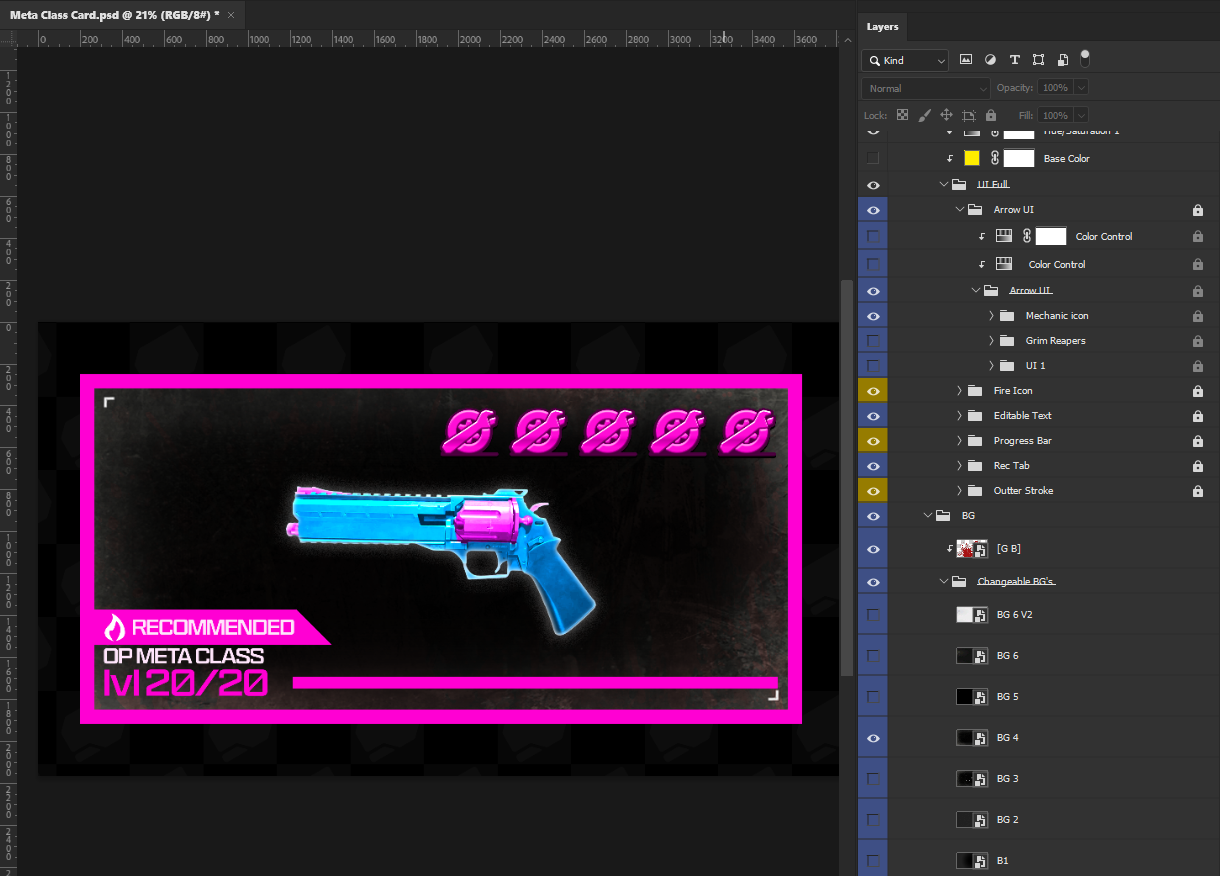This screenshot has height=876, width=1220.
Task: Click the mask link icon on Base Color layer
Action: point(995,158)
